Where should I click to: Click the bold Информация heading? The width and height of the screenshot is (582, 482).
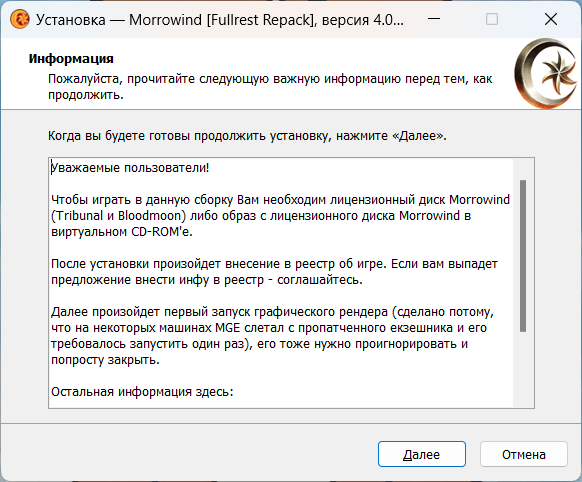pos(71,59)
